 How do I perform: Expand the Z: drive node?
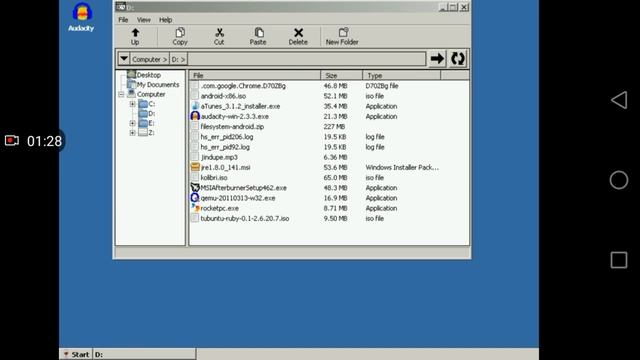(x=132, y=133)
